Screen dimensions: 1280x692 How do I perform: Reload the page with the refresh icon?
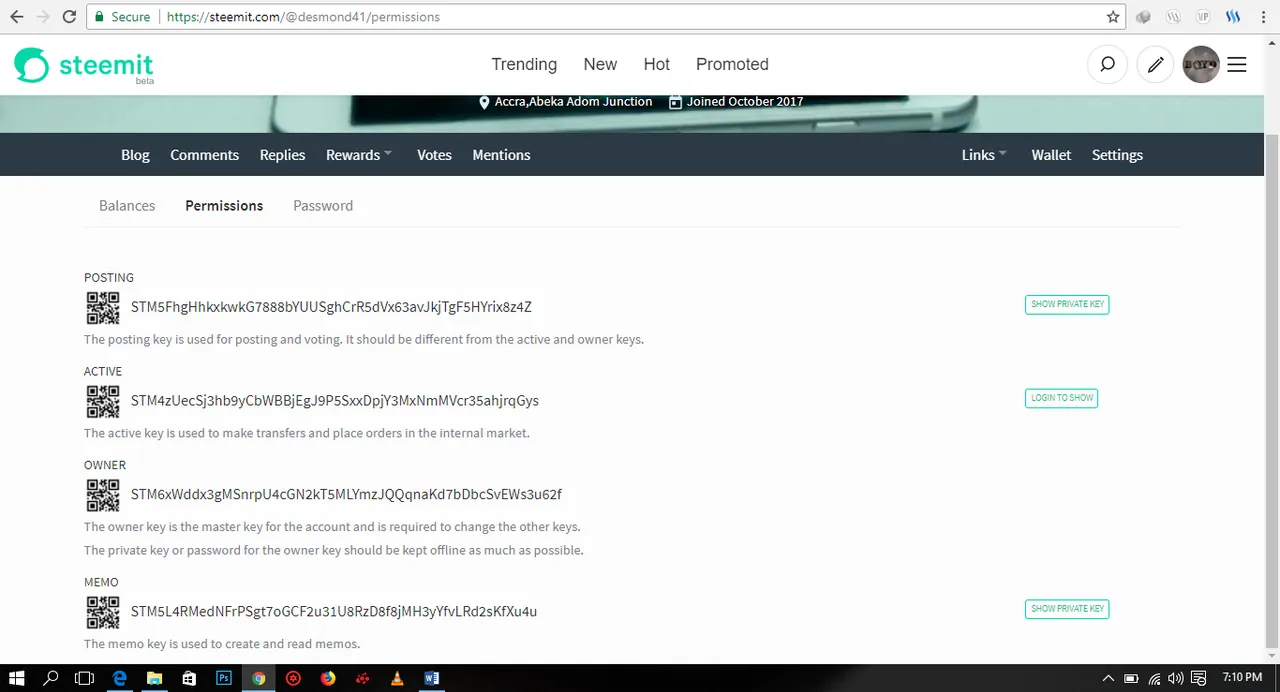[69, 17]
